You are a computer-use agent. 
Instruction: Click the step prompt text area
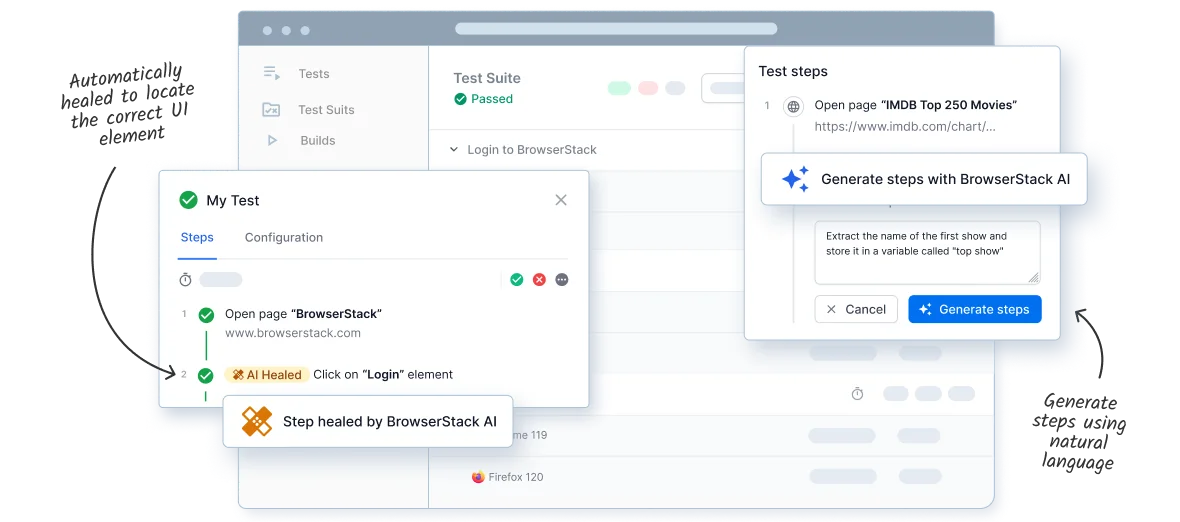pyautogui.click(x=927, y=252)
